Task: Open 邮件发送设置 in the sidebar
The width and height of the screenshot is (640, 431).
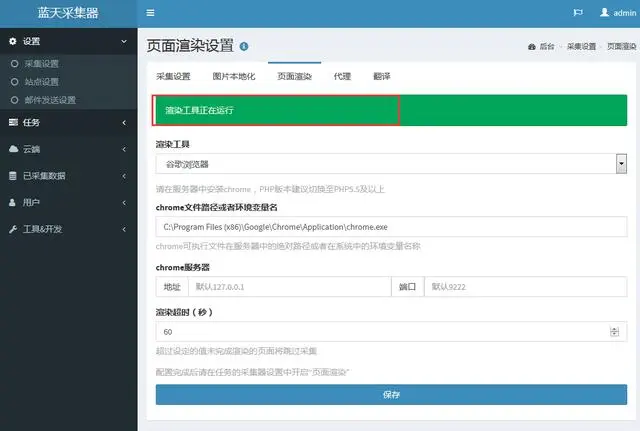Action: point(50,100)
